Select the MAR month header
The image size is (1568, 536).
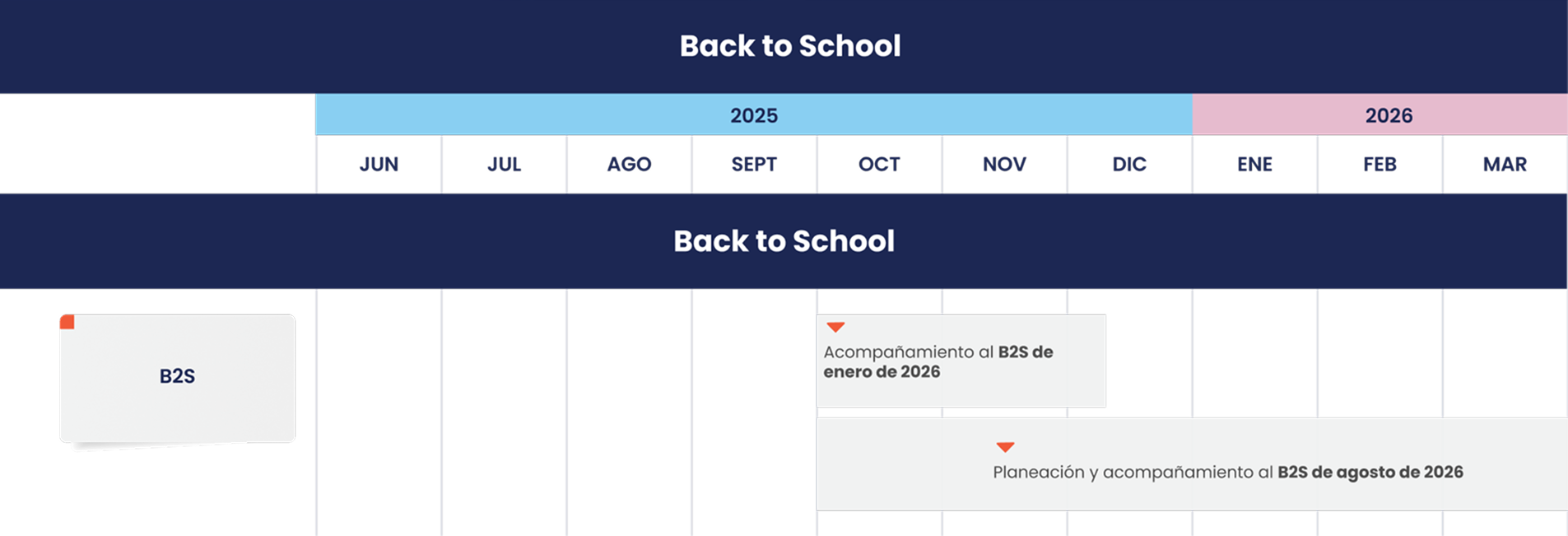coord(1505,165)
